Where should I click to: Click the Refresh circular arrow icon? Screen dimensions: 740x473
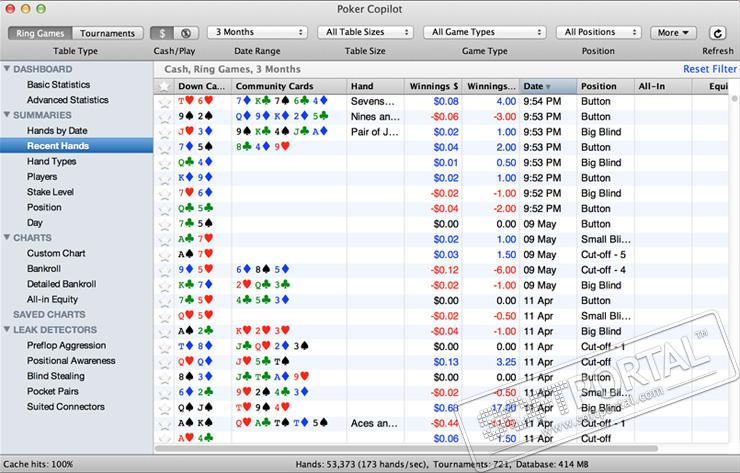click(717, 33)
